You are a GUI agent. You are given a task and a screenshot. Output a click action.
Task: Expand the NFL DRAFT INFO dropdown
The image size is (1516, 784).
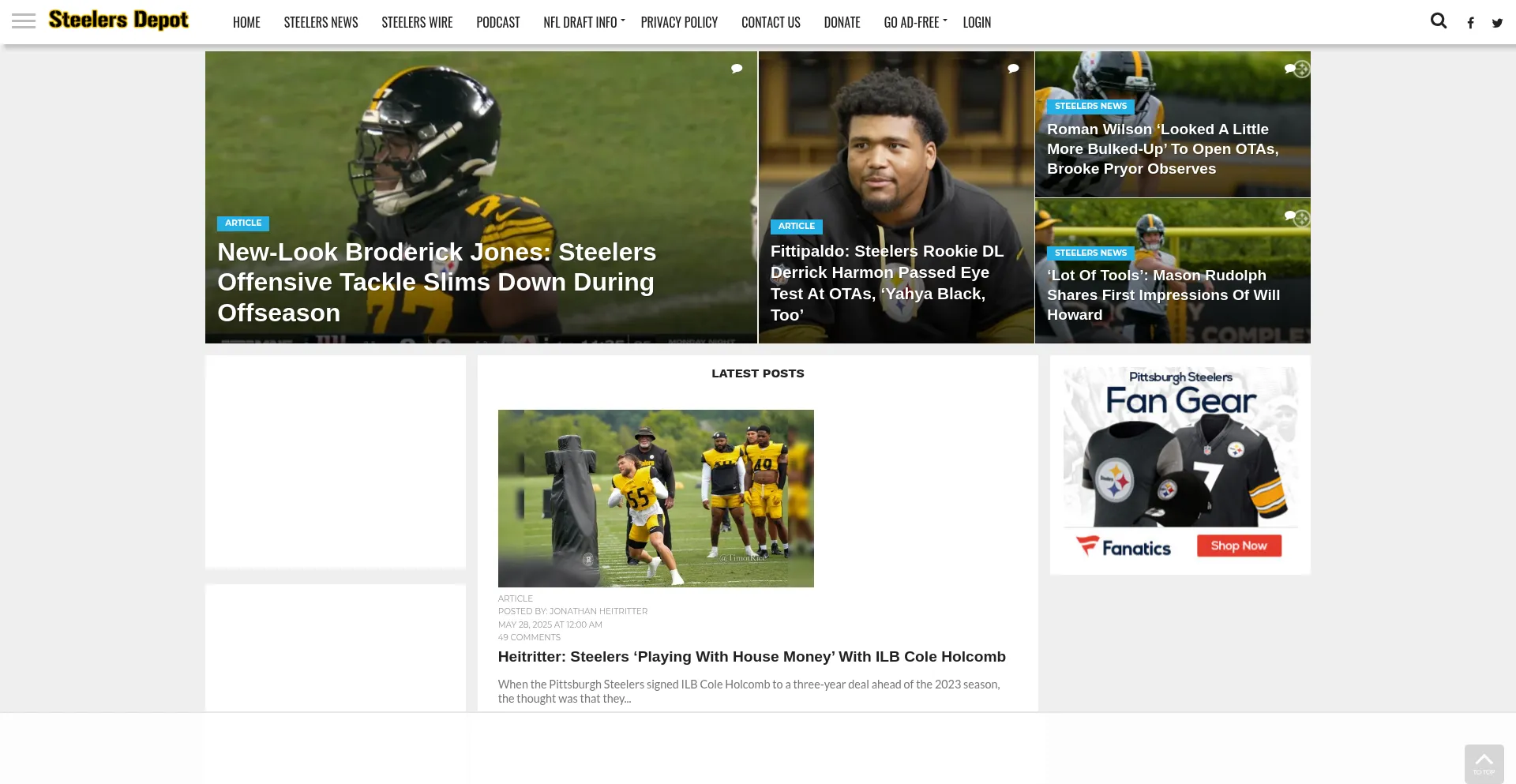580,22
